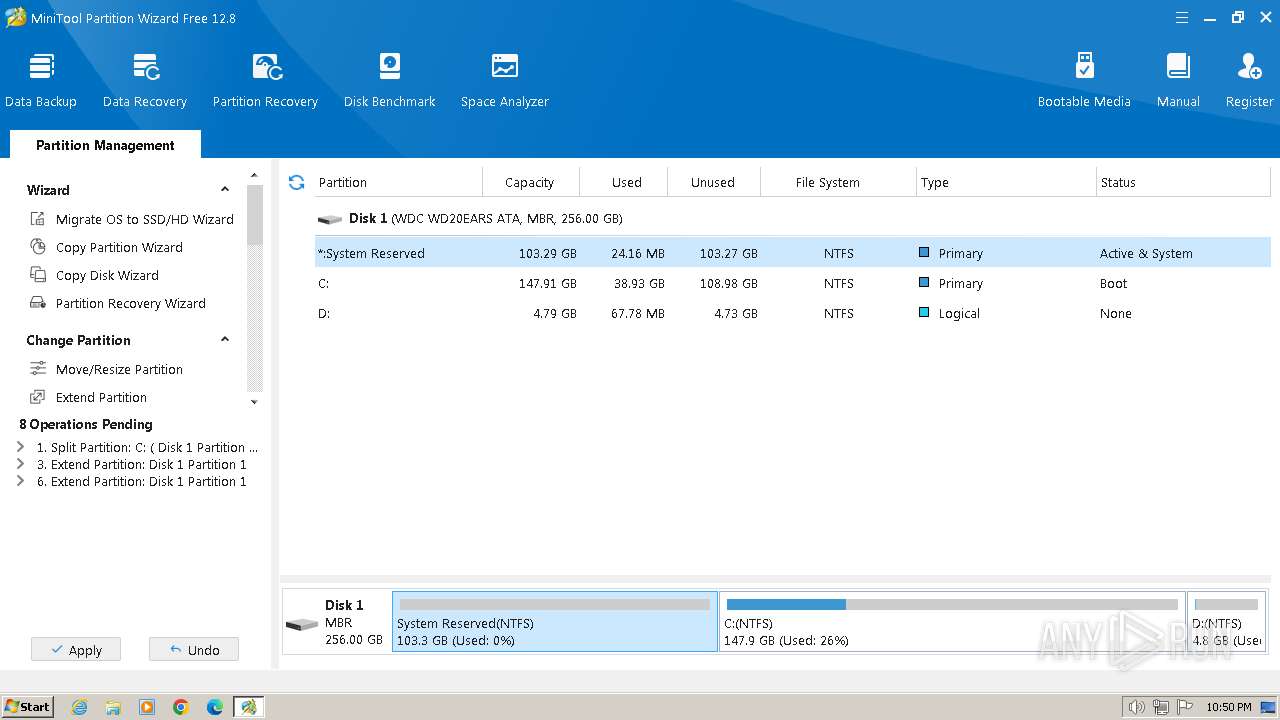Click the sidebar scrollbar thumb
1280x720 pixels.
(254, 215)
